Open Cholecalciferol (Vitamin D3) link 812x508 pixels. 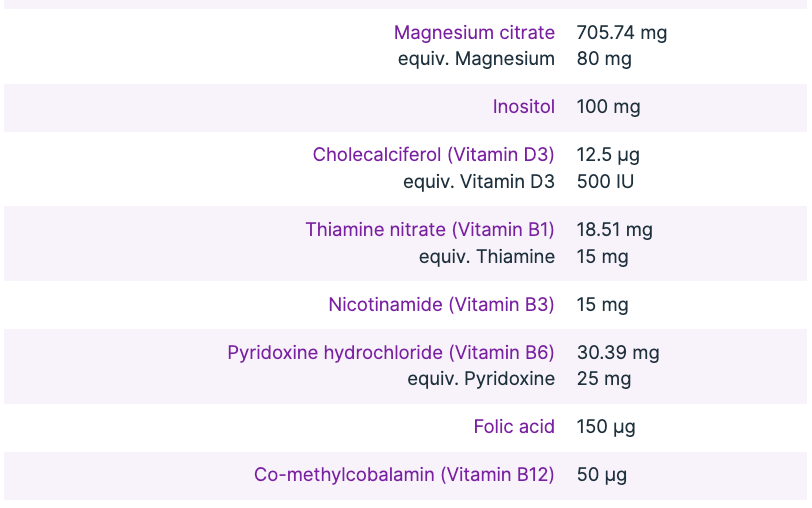pyautogui.click(x=433, y=155)
